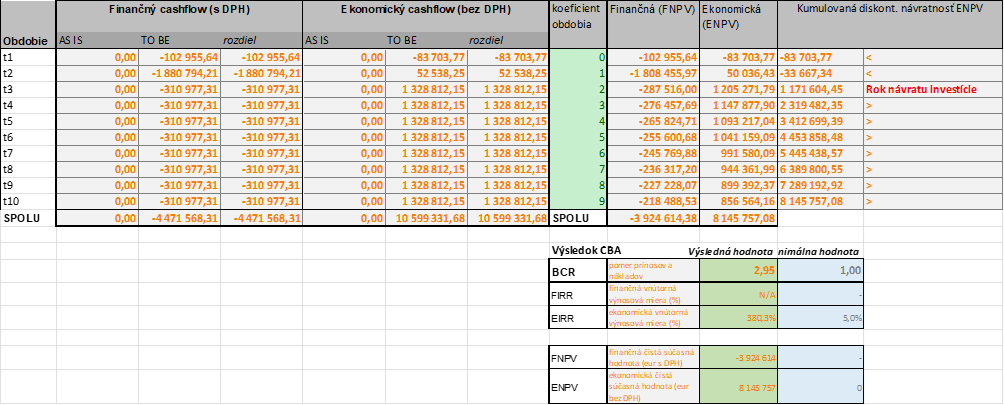Image resolution: width=1004 pixels, height=405 pixels.
Task: Select the 'Obdobie' label cell
Action: point(28,42)
